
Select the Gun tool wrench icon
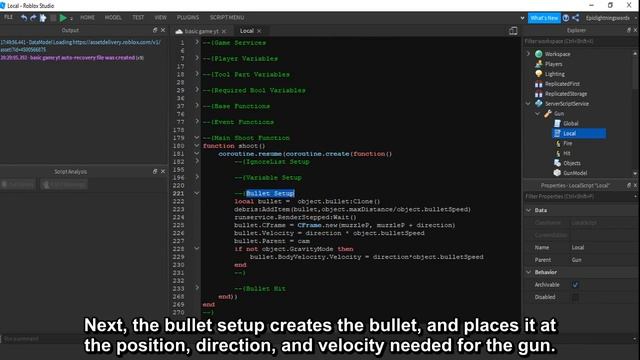tap(548, 113)
